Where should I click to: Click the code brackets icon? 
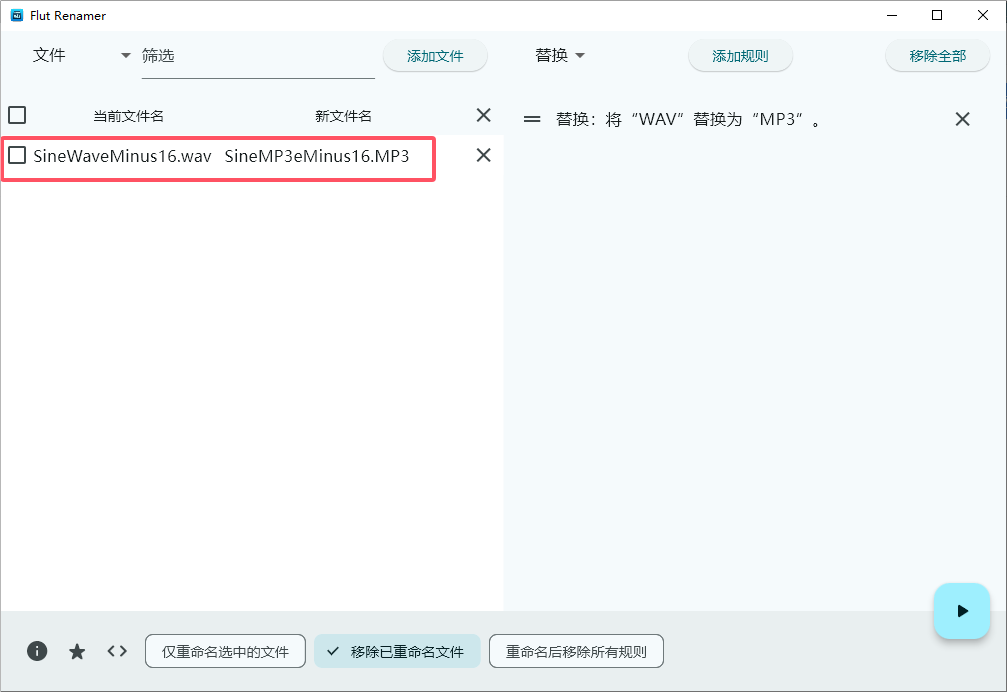117,651
